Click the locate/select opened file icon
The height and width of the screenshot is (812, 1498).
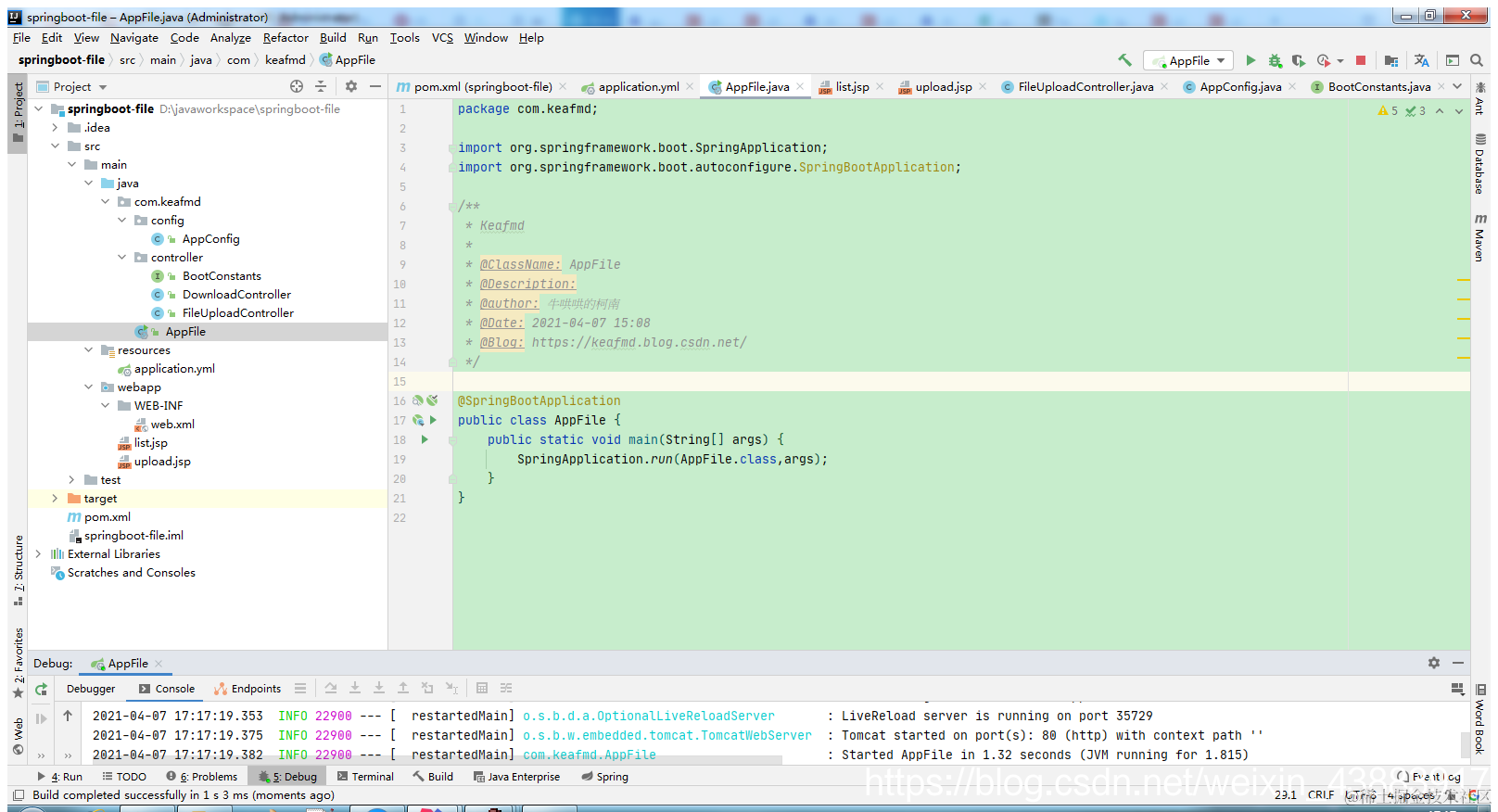[x=297, y=86]
